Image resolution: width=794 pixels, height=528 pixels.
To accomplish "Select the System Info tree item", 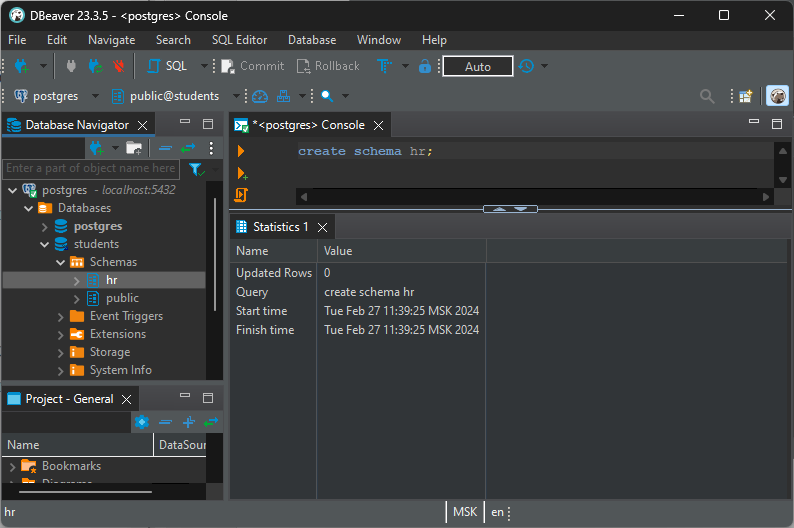I will coord(121,371).
